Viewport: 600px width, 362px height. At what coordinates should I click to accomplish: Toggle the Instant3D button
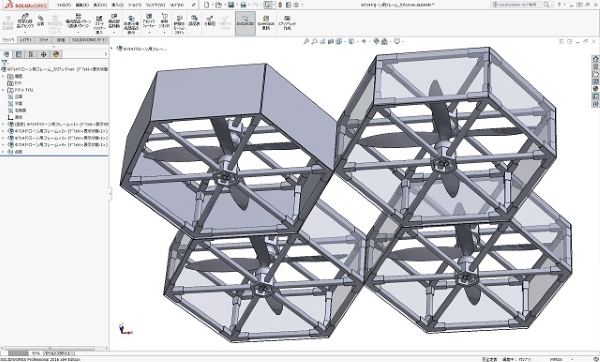click(x=245, y=23)
